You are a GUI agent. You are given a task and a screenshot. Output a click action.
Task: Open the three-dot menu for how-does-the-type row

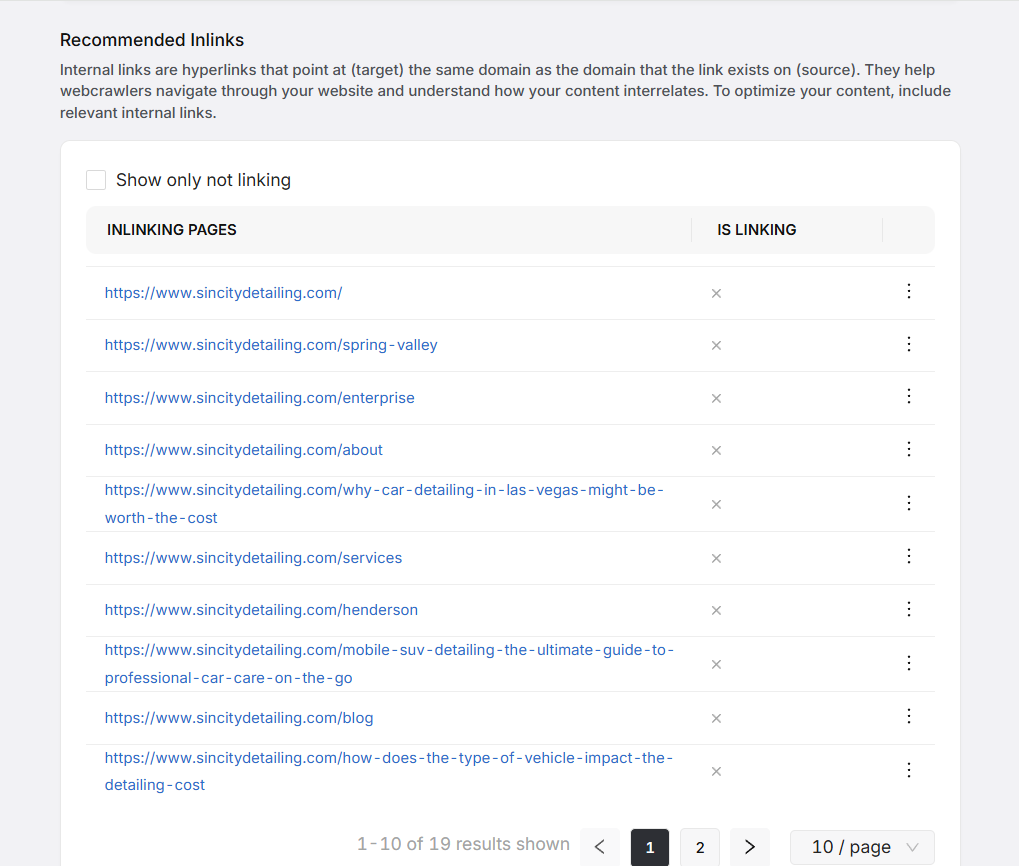click(909, 770)
